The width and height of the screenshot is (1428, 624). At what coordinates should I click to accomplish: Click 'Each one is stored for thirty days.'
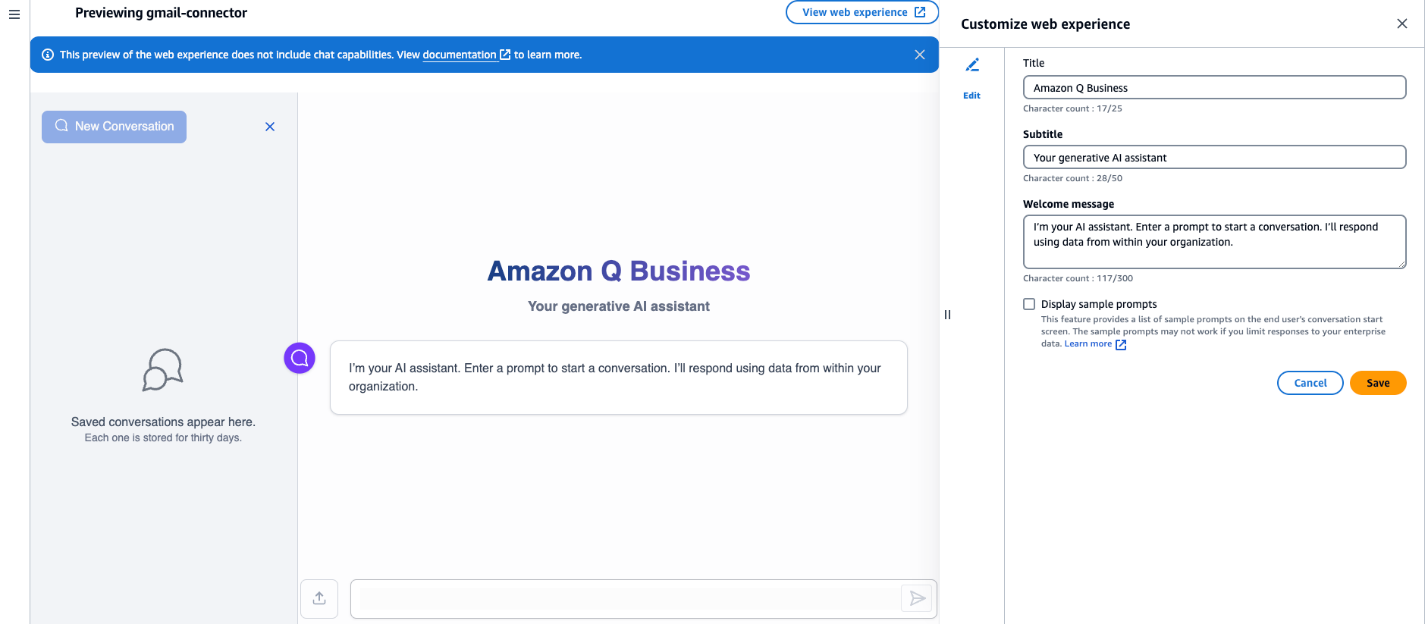(163, 438)
